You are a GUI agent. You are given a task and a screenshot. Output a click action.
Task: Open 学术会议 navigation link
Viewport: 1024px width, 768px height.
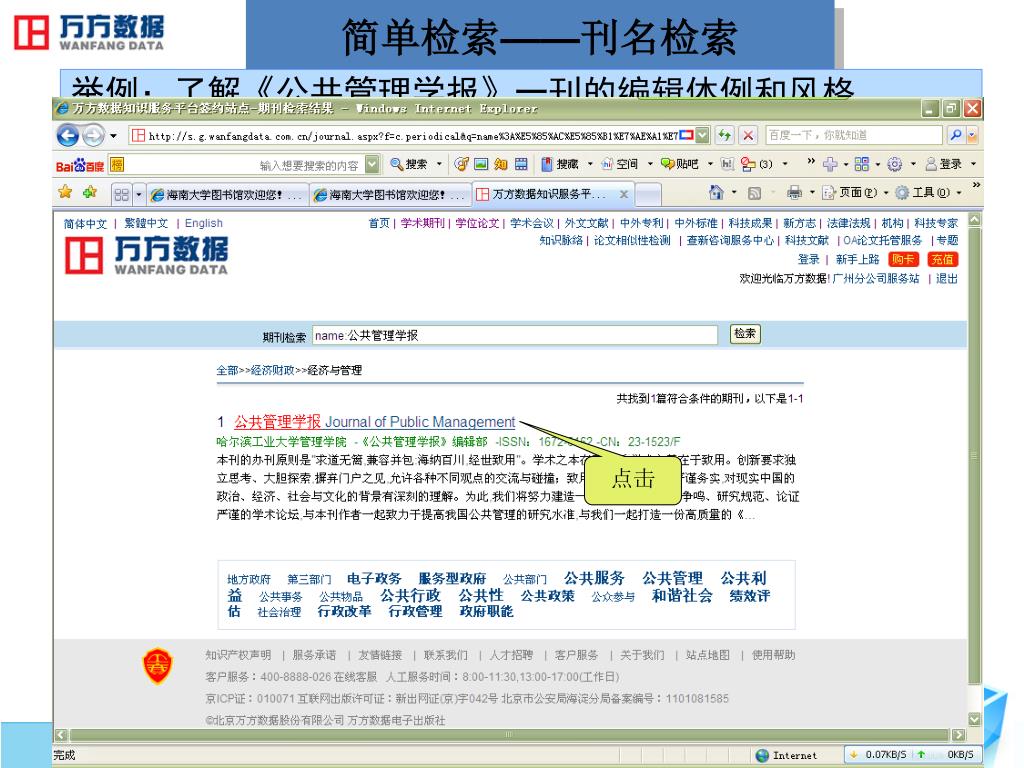532,223
